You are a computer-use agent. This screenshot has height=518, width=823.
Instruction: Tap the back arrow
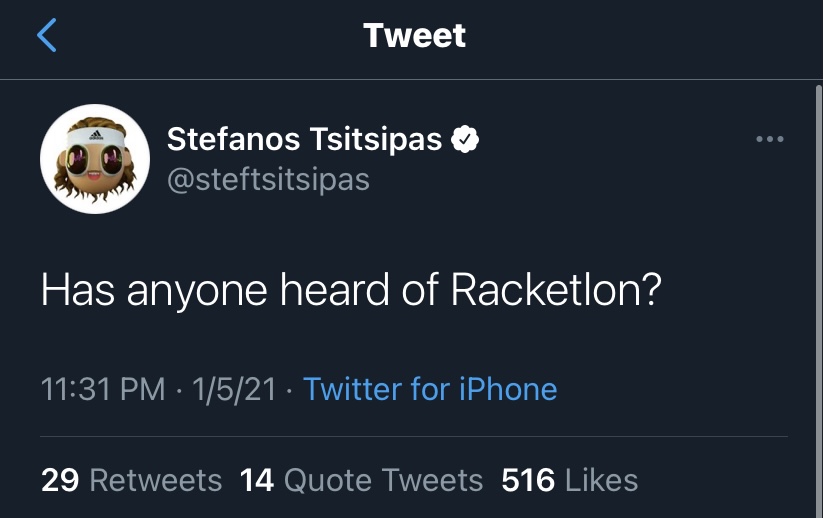(47, 37)
